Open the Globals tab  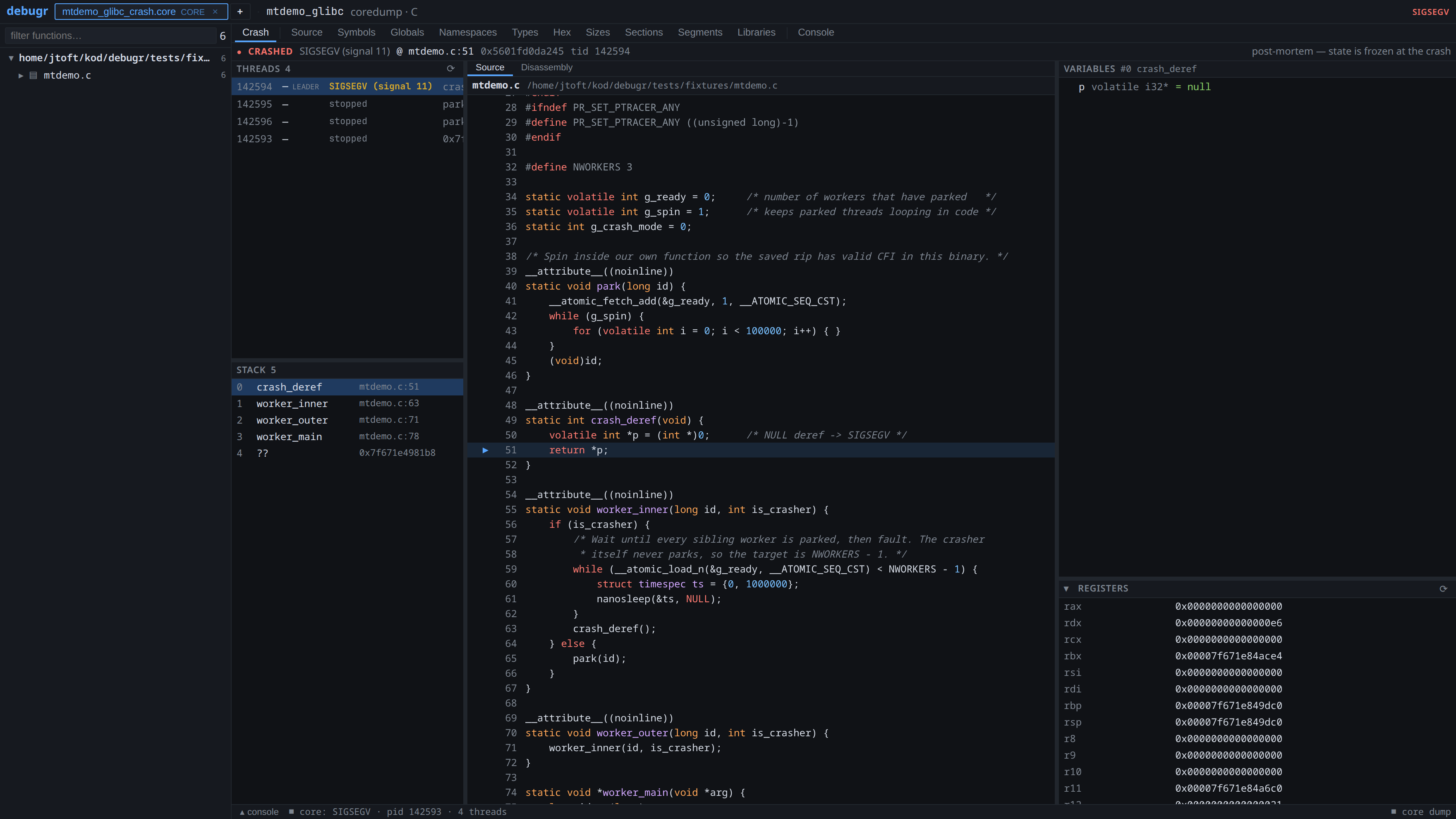407,32
